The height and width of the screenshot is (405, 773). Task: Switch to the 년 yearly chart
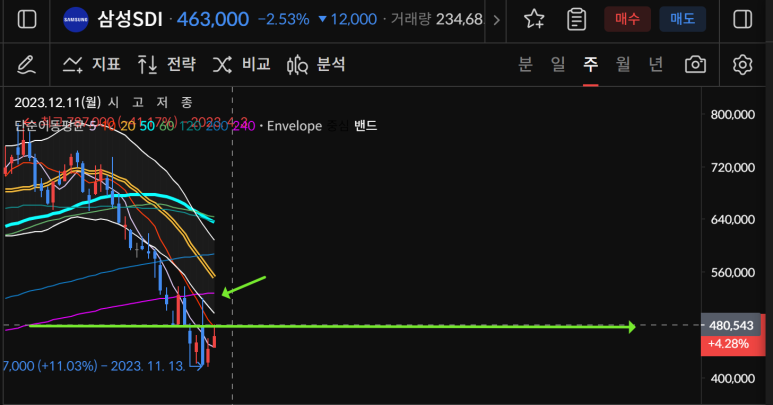[x=656, y=64]
